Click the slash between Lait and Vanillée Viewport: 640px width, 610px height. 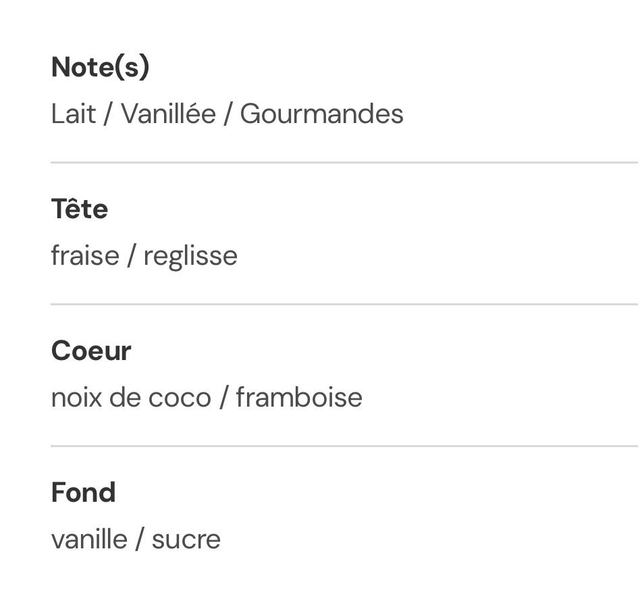(x=109, y=114)
